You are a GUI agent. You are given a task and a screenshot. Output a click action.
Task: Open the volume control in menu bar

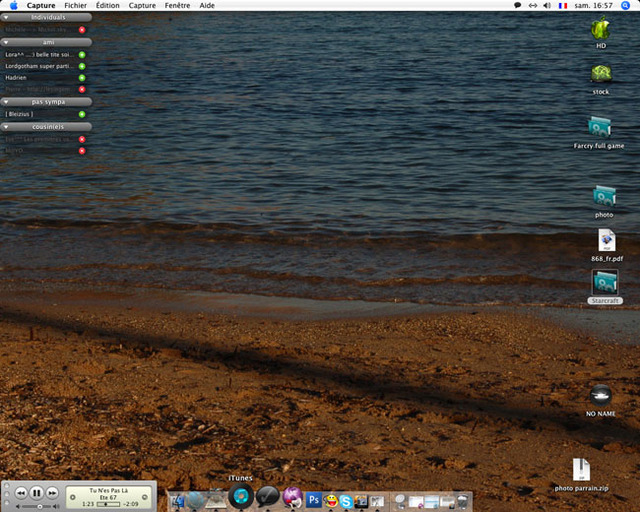click(547, 5)
